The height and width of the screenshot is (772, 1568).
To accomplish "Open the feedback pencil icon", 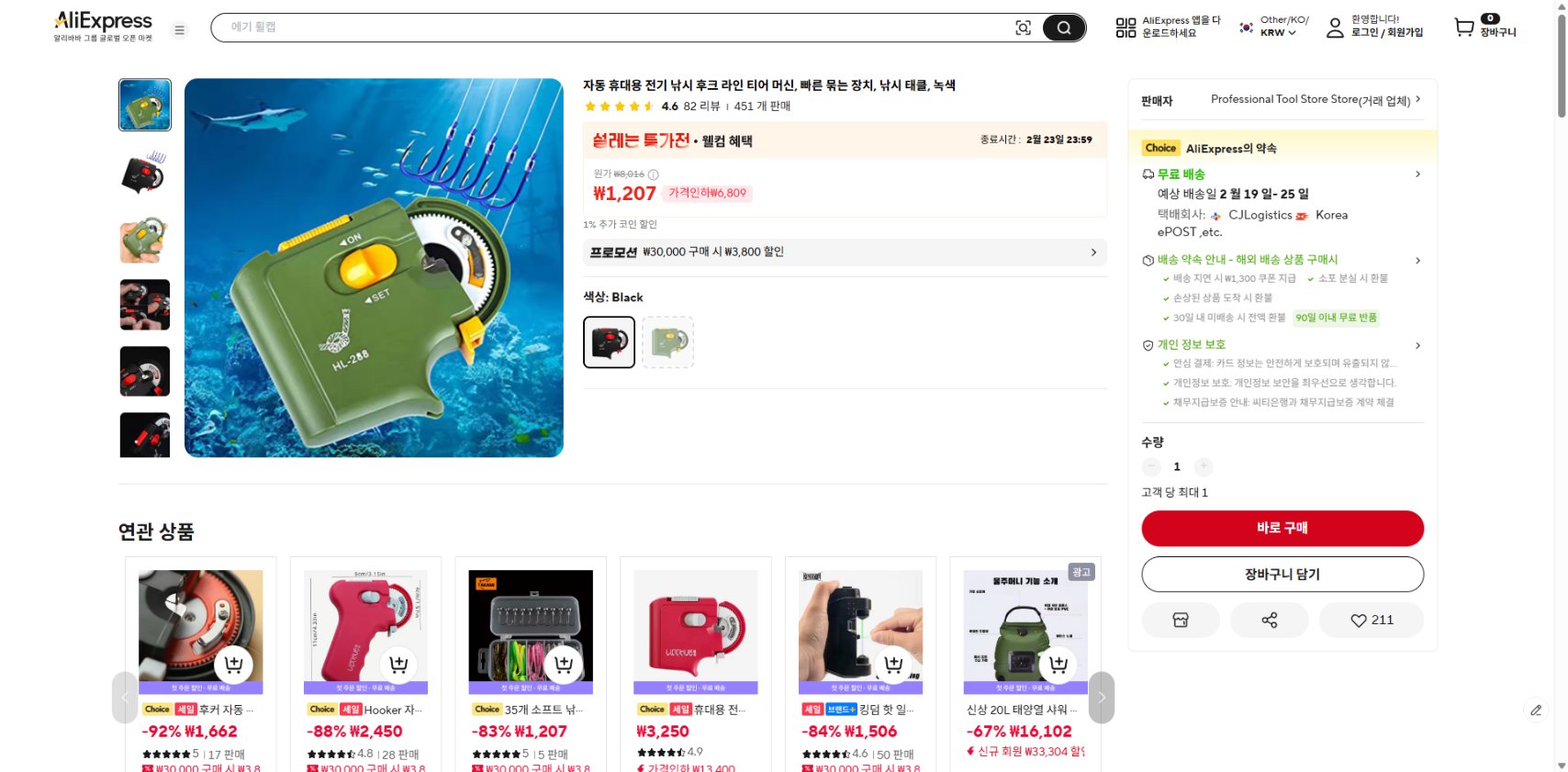I will tap(1537, 710).
